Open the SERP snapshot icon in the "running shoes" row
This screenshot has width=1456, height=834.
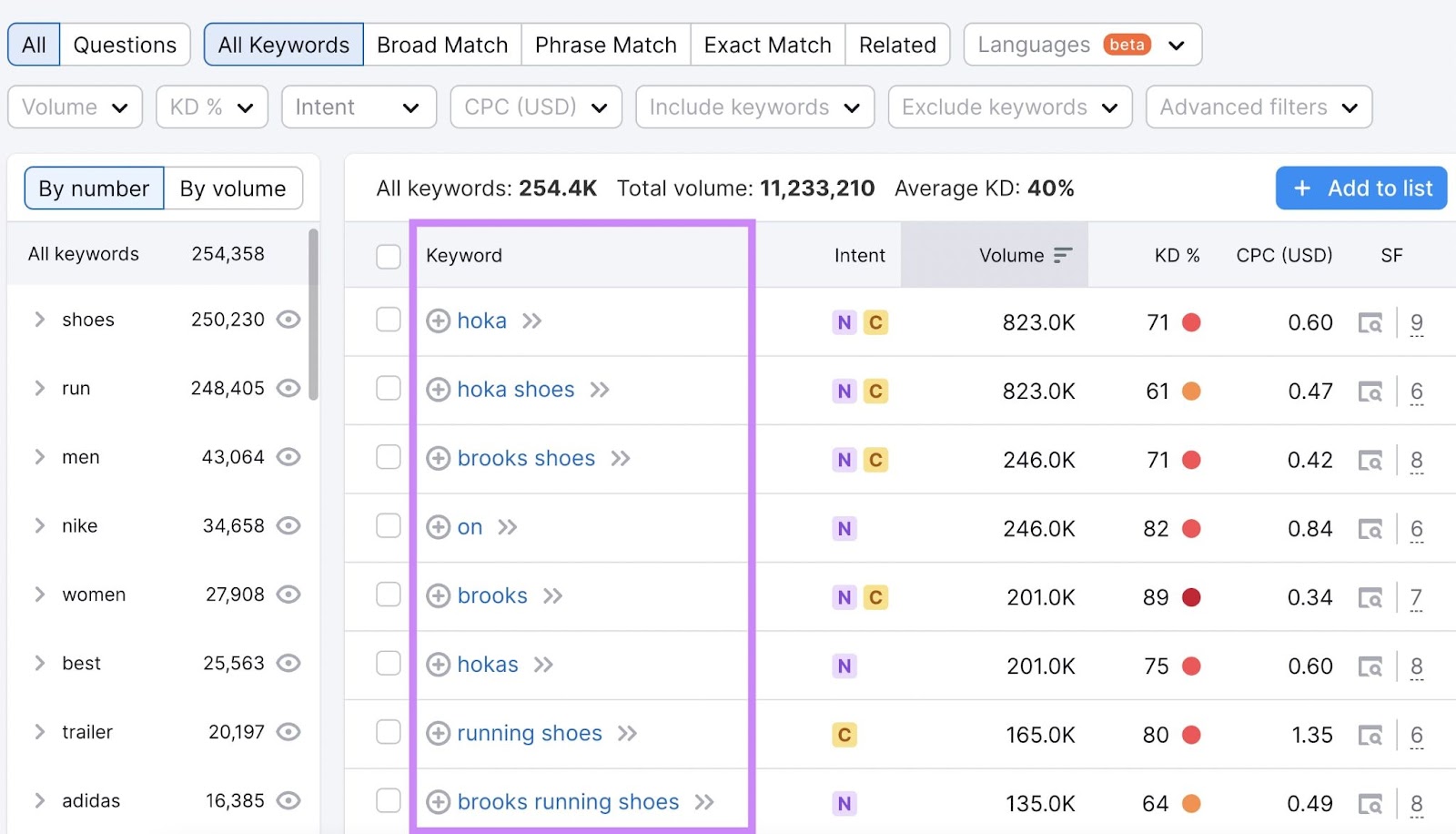tap(1370, 734)
